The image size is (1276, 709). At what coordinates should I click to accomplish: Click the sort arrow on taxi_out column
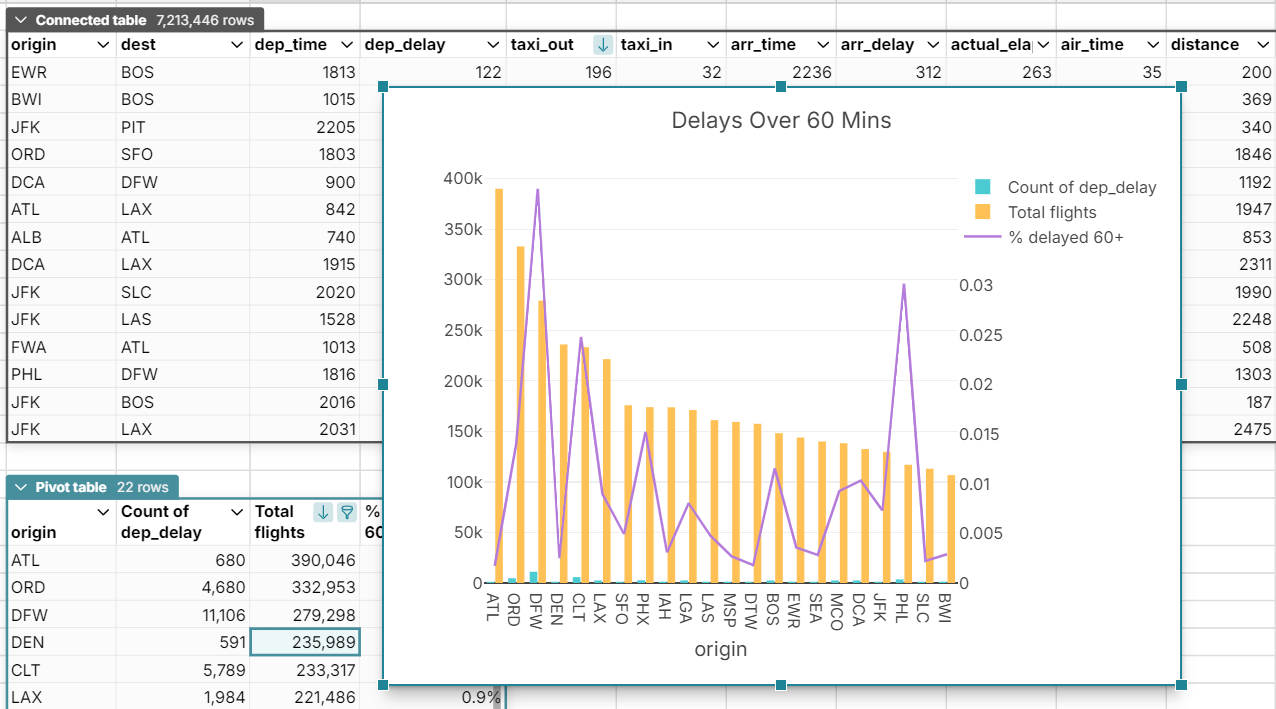tap(602, 44)
